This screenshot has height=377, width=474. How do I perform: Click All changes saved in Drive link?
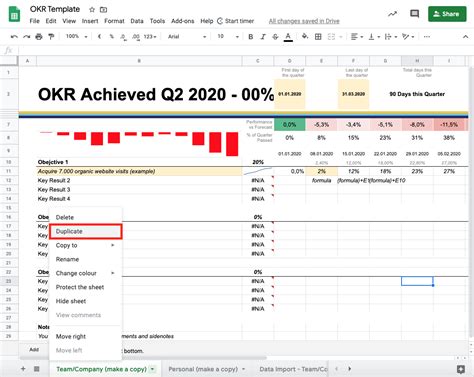(304, 21)
